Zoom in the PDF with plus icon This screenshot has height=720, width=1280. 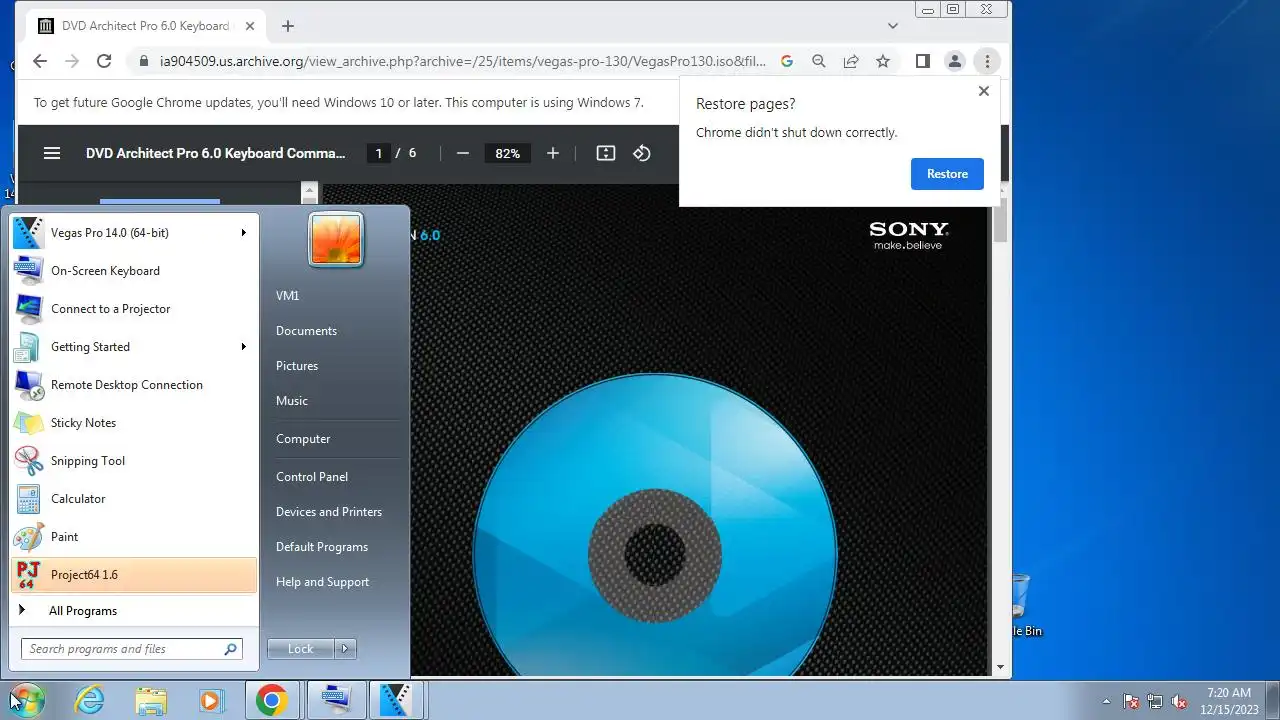[x=553, y=153]
